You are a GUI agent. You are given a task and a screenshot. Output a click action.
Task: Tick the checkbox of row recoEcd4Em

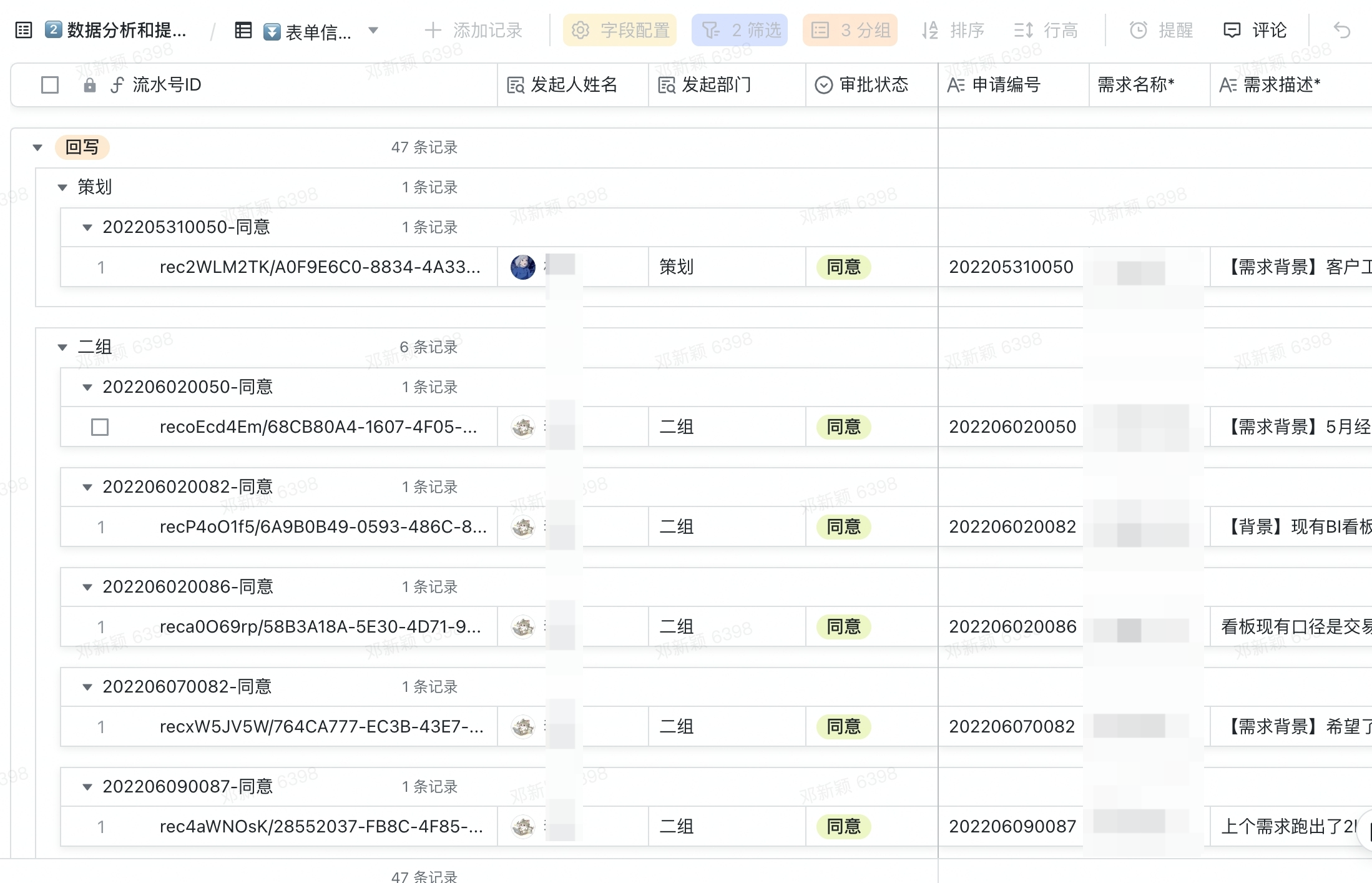(100, 427)
